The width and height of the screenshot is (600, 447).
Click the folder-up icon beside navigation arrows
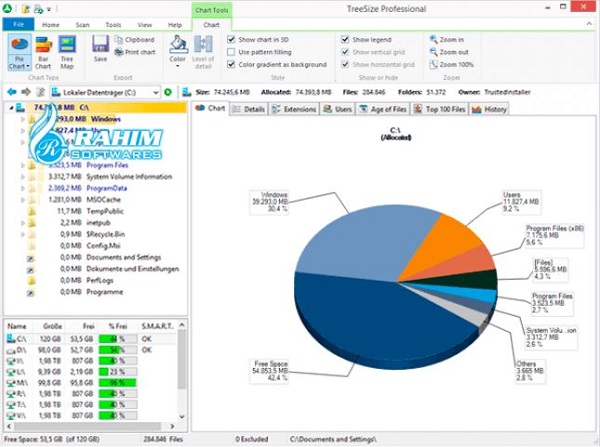(40, 92)
